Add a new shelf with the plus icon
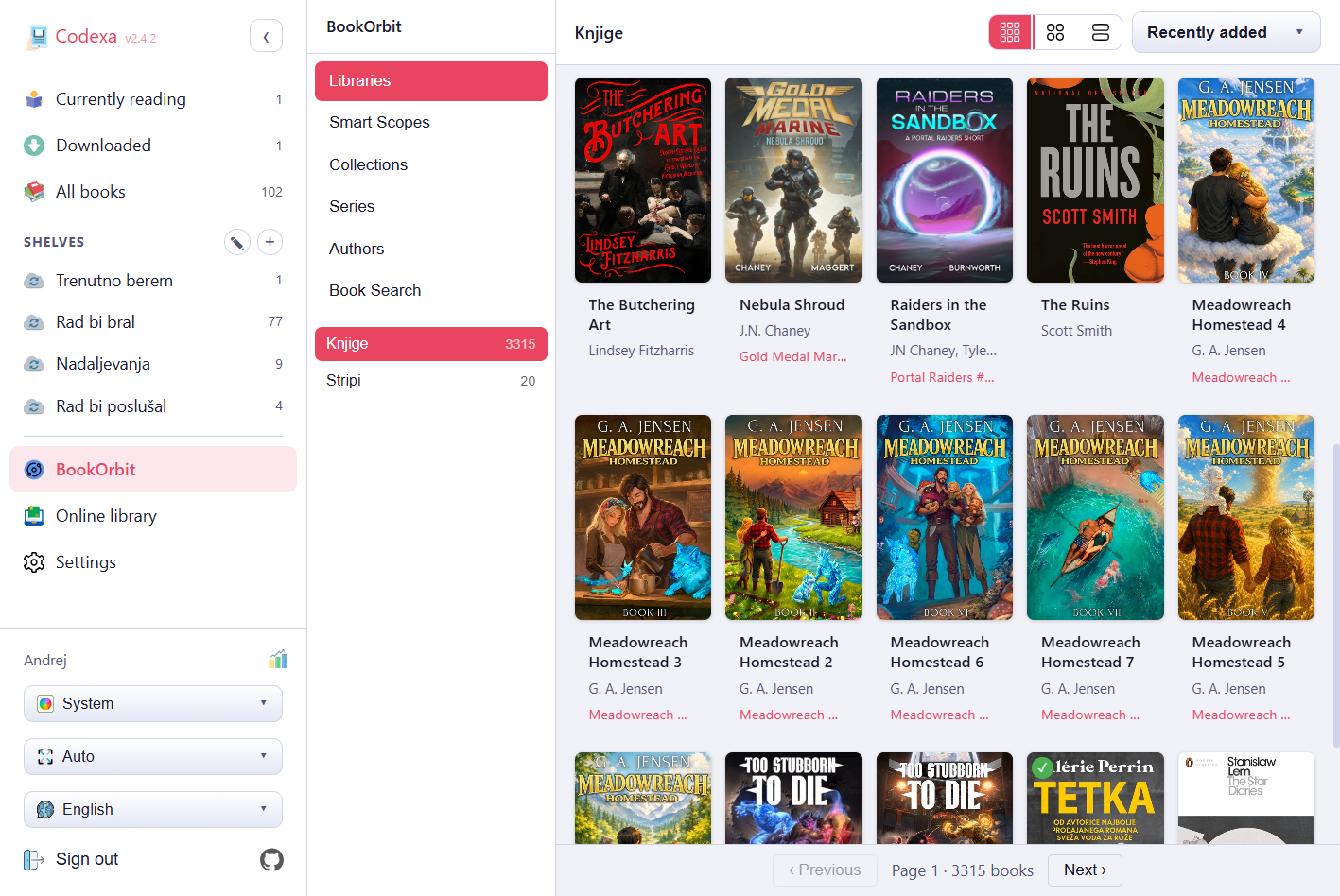1340x896 pixels. (x=270, y=242)
